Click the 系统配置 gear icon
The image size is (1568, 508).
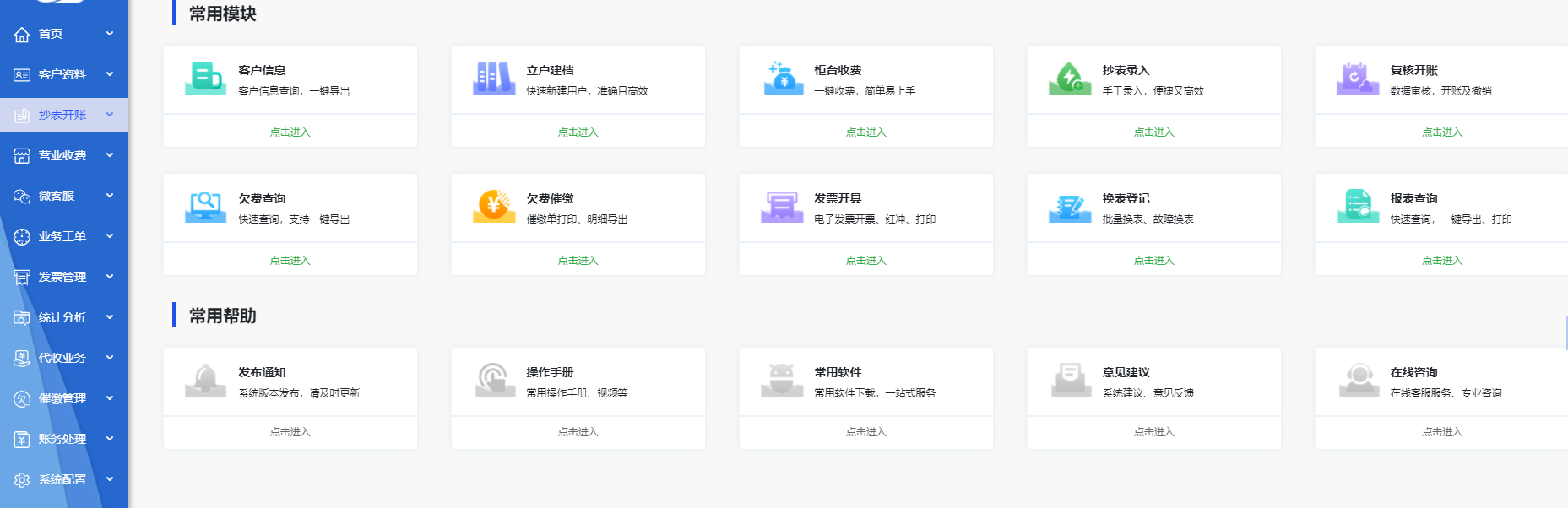click(x=22, y=480)
